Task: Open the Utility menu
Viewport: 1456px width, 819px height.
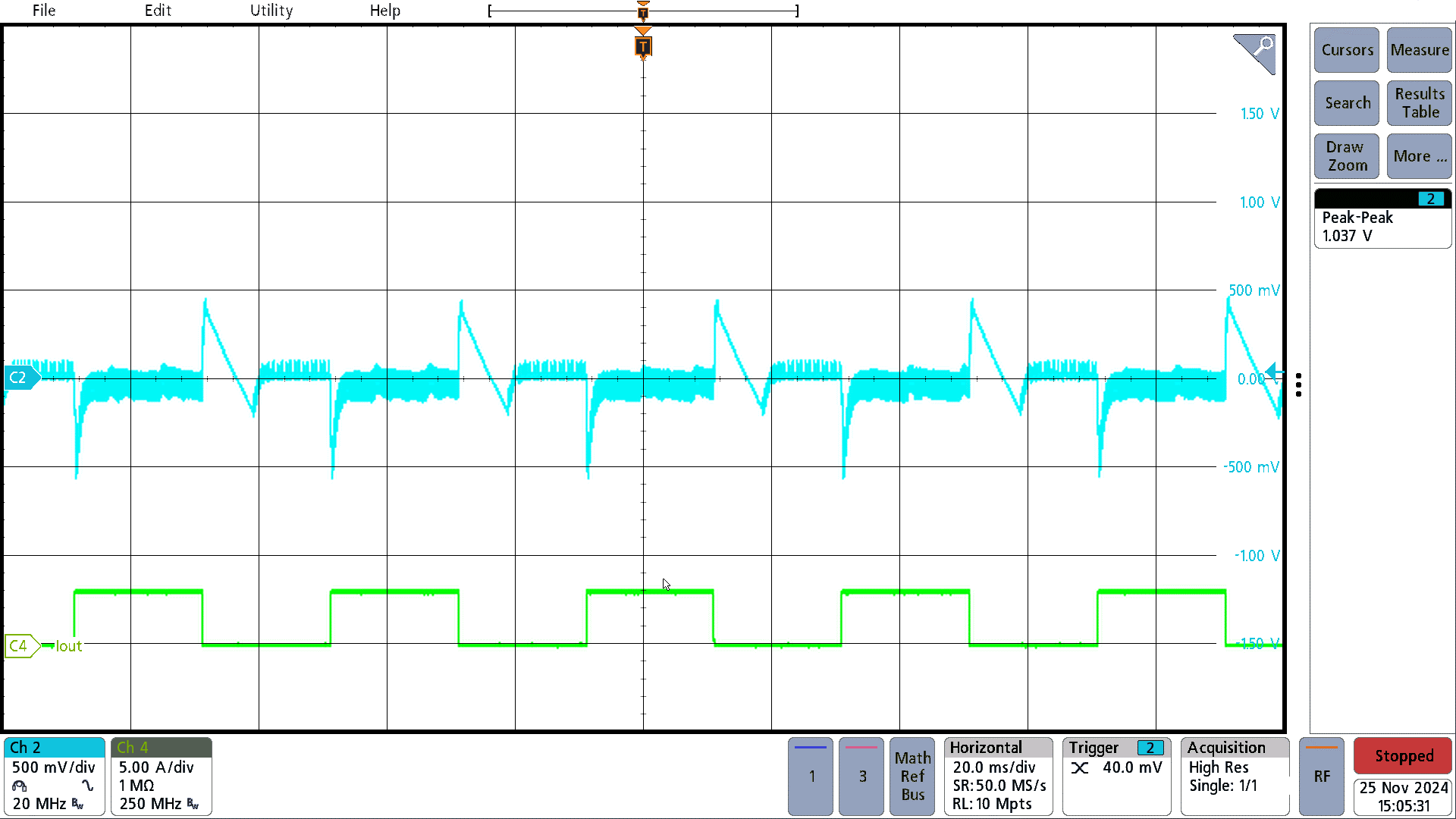Action: [x=269, y=10]
